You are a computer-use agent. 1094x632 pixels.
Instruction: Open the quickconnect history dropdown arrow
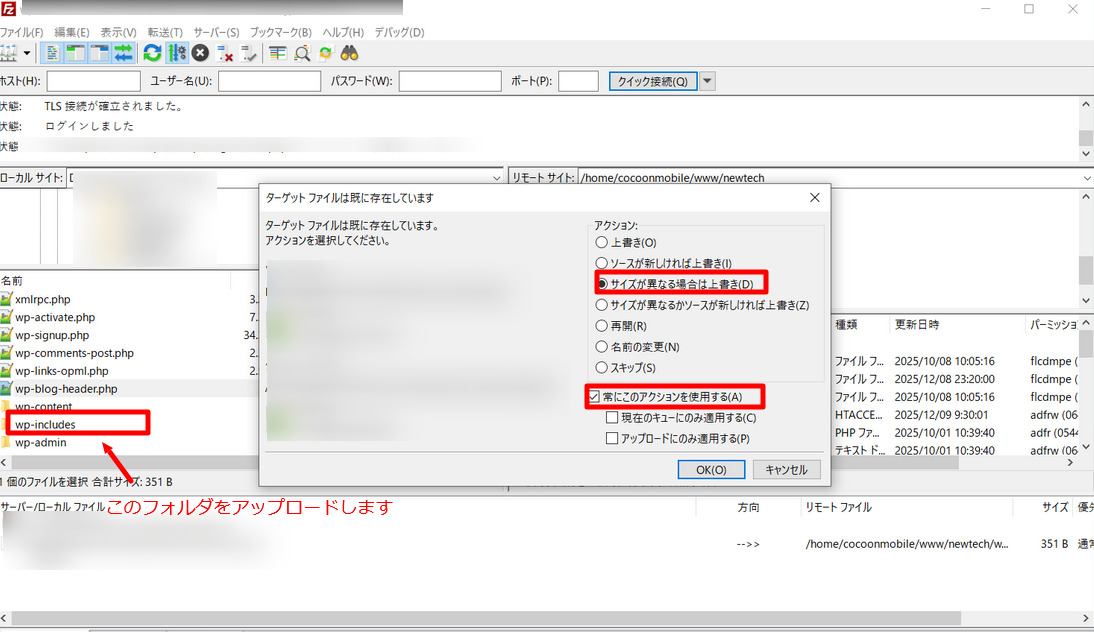pos(708,81)
